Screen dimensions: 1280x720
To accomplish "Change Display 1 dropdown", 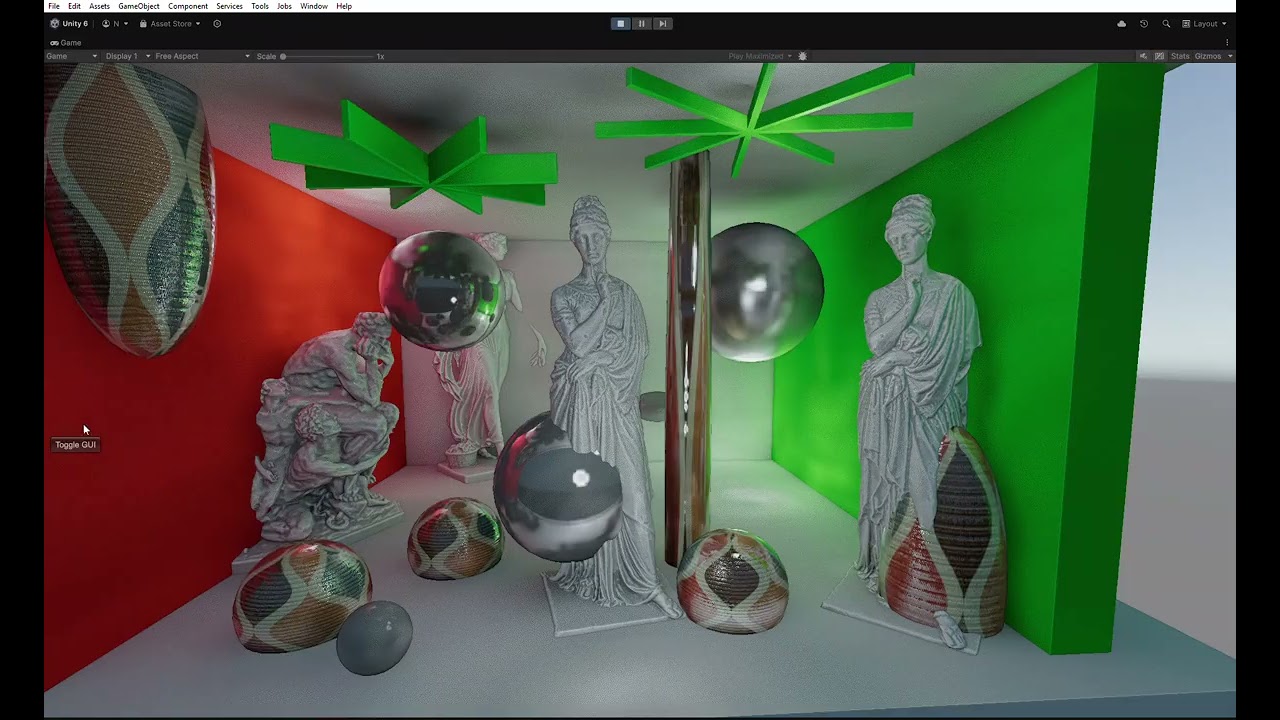I will coord(128,56).
